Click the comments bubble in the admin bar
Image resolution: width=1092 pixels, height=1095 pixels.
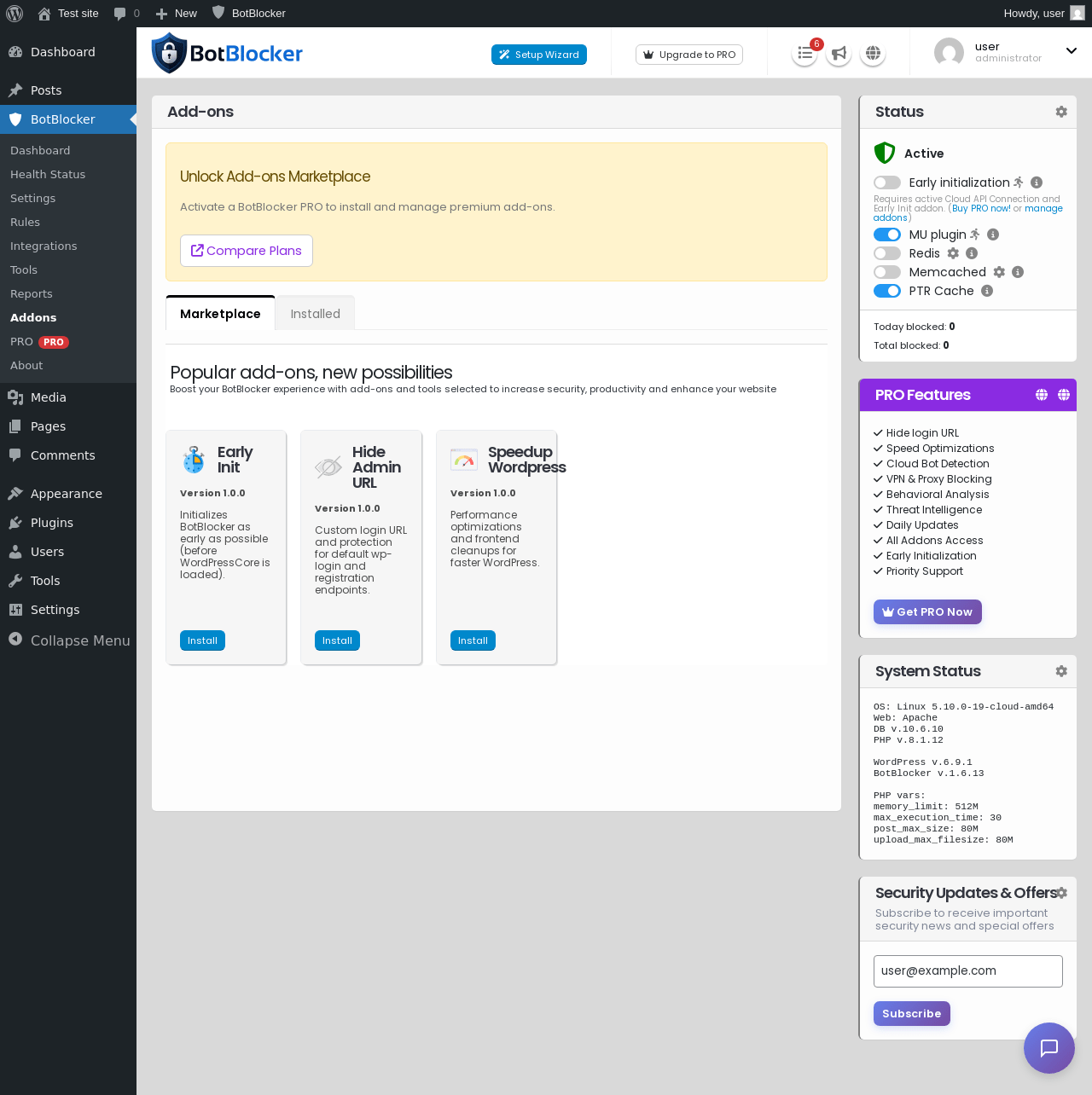pyautogui.click(x=127, y=14)
